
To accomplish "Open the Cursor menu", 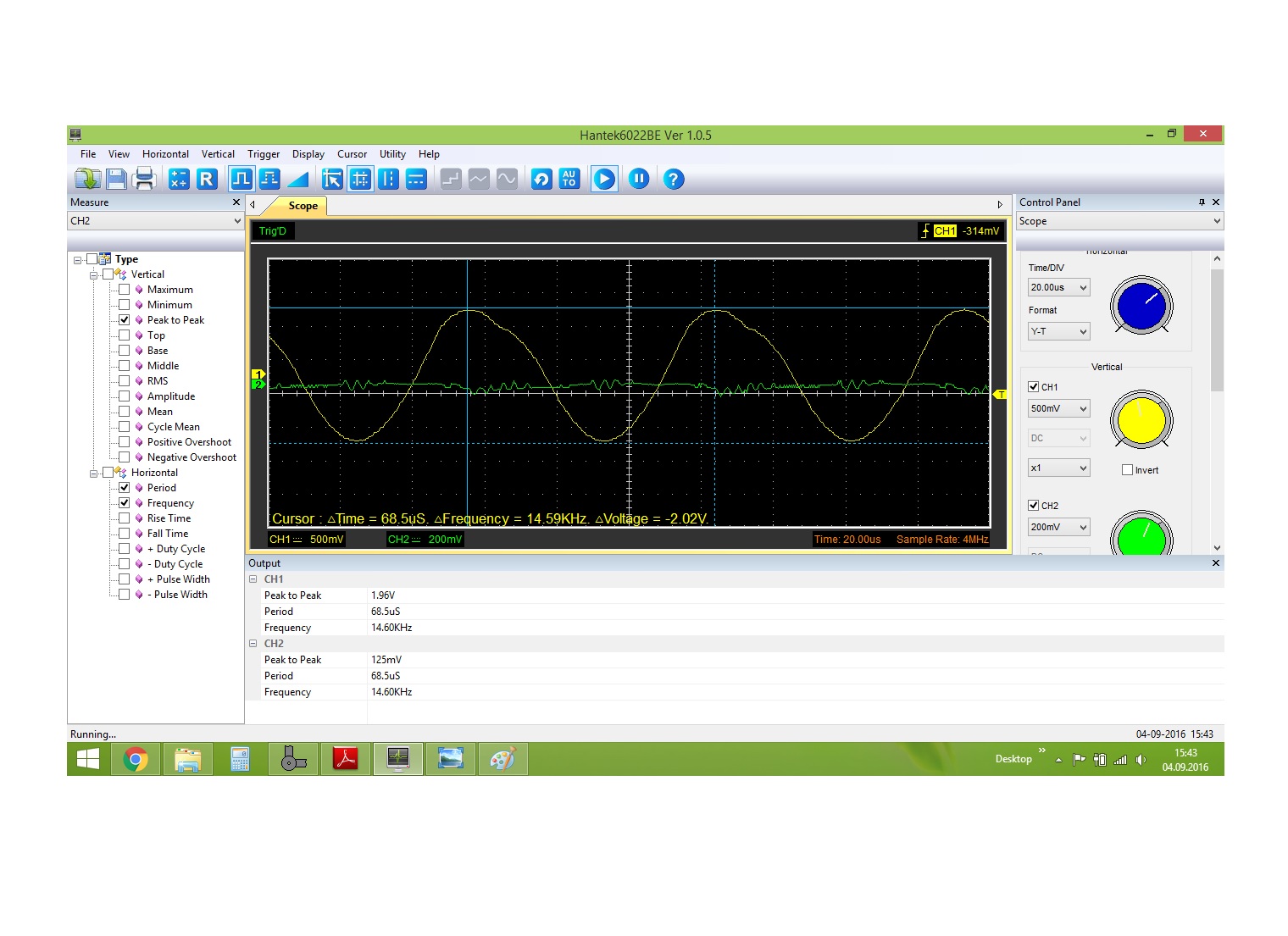I will pos(352,154).
